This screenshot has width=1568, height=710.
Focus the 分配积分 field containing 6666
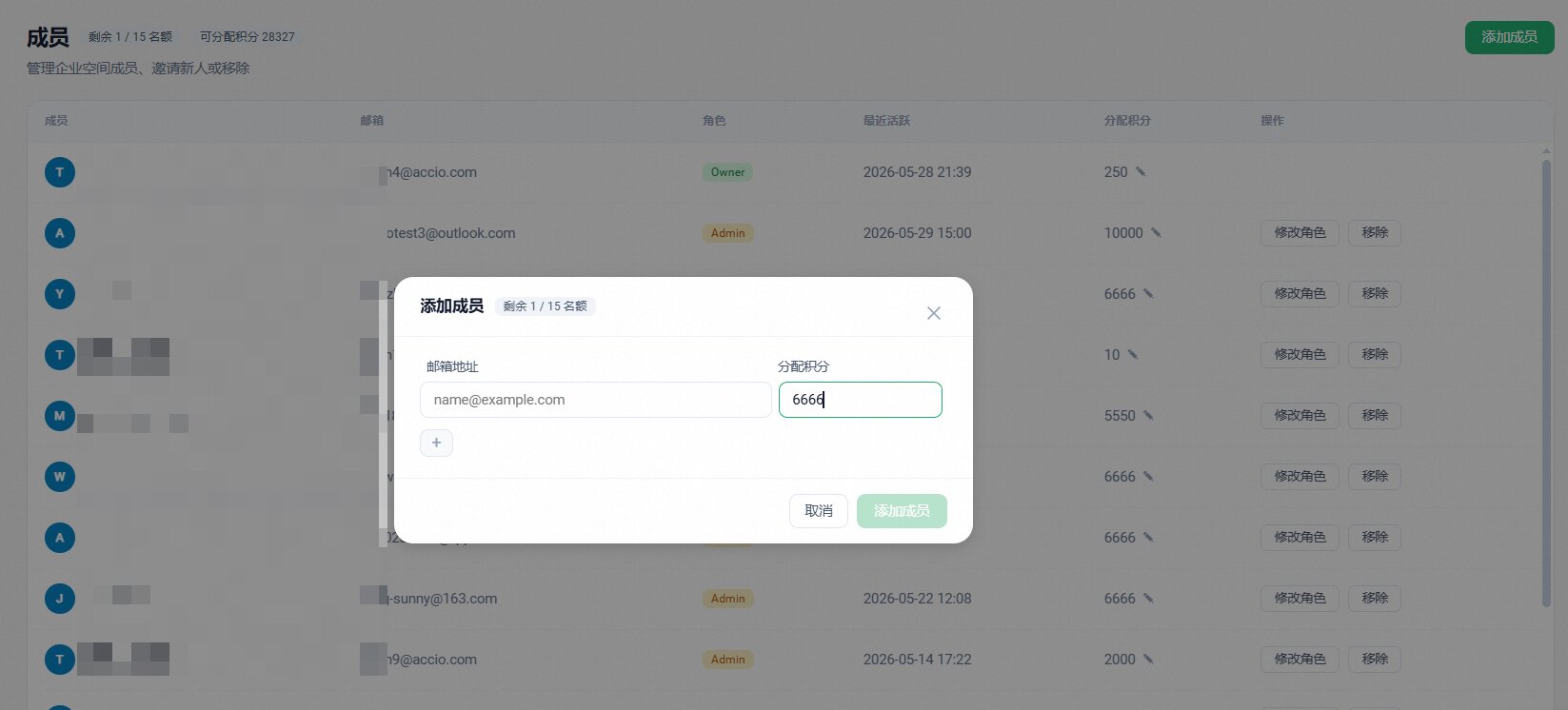tap(861, 400)
